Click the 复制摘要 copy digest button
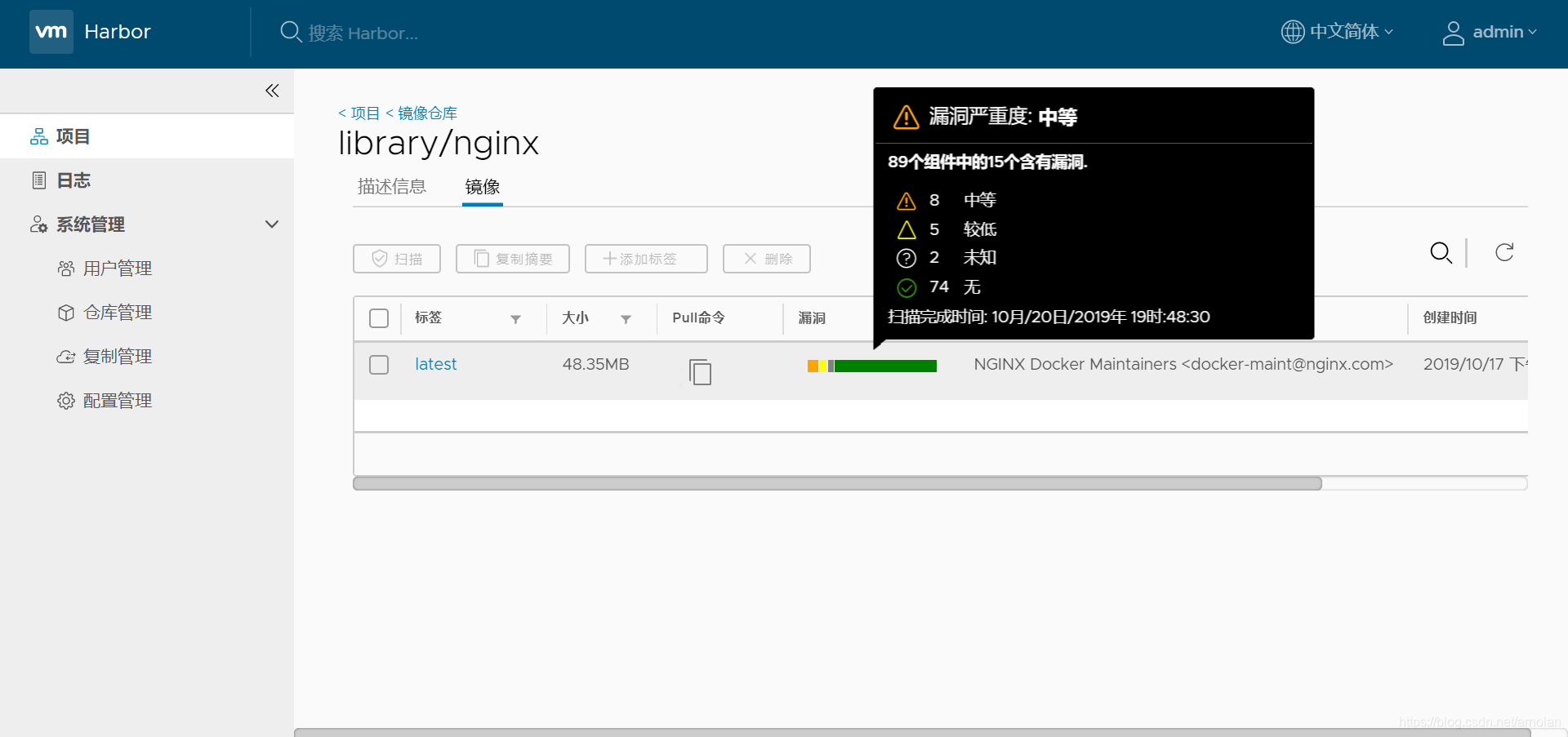 pos(513,259)
